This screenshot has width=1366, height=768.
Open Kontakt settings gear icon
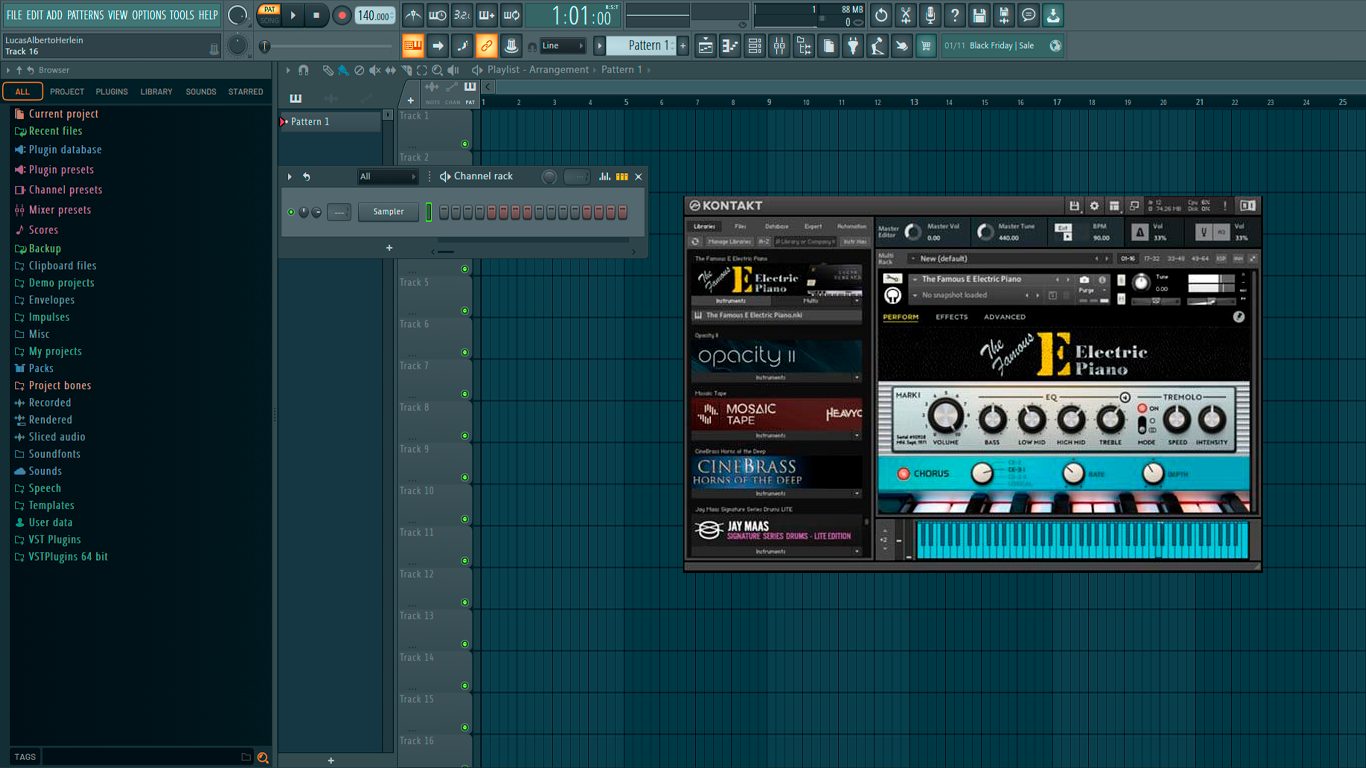click(1094, 206)
